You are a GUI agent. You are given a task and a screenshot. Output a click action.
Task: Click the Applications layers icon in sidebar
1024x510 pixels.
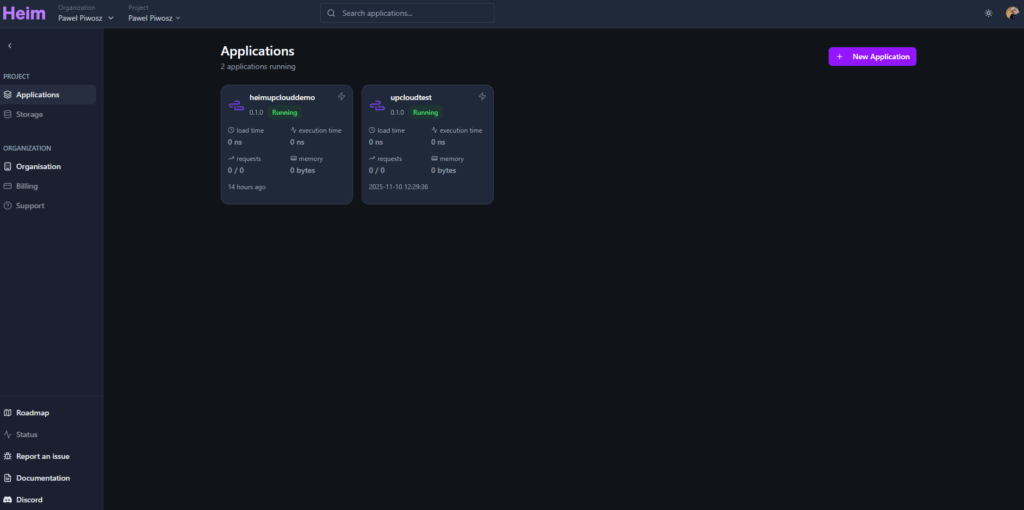[8, 95]
